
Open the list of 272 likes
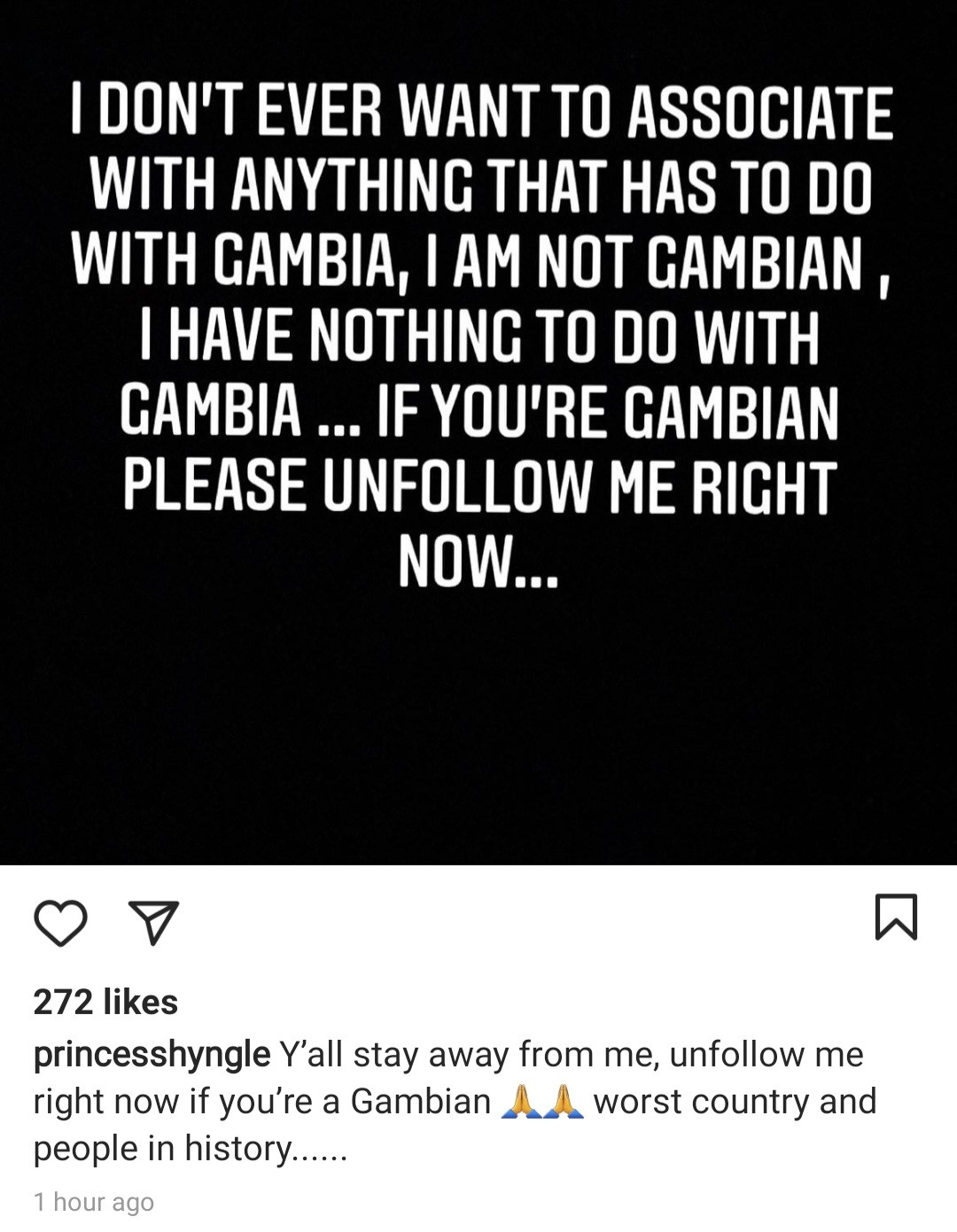point(105,1002)
